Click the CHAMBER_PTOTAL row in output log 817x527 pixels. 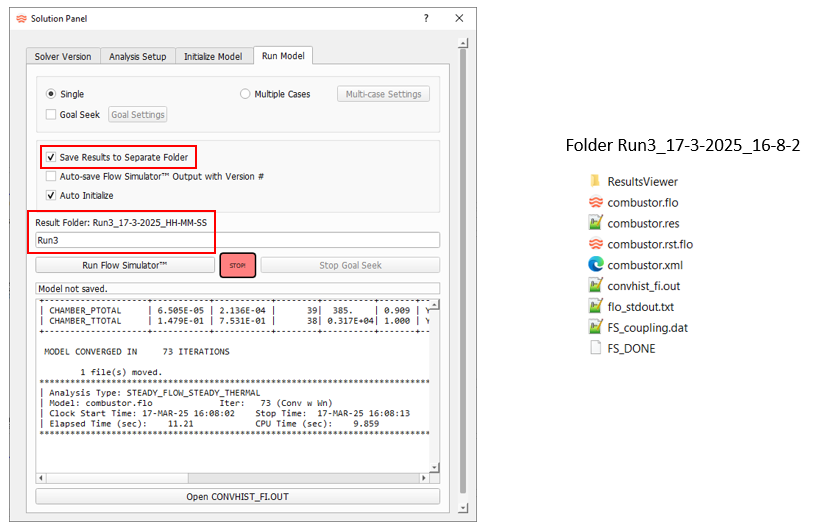(x=234, y=311)
